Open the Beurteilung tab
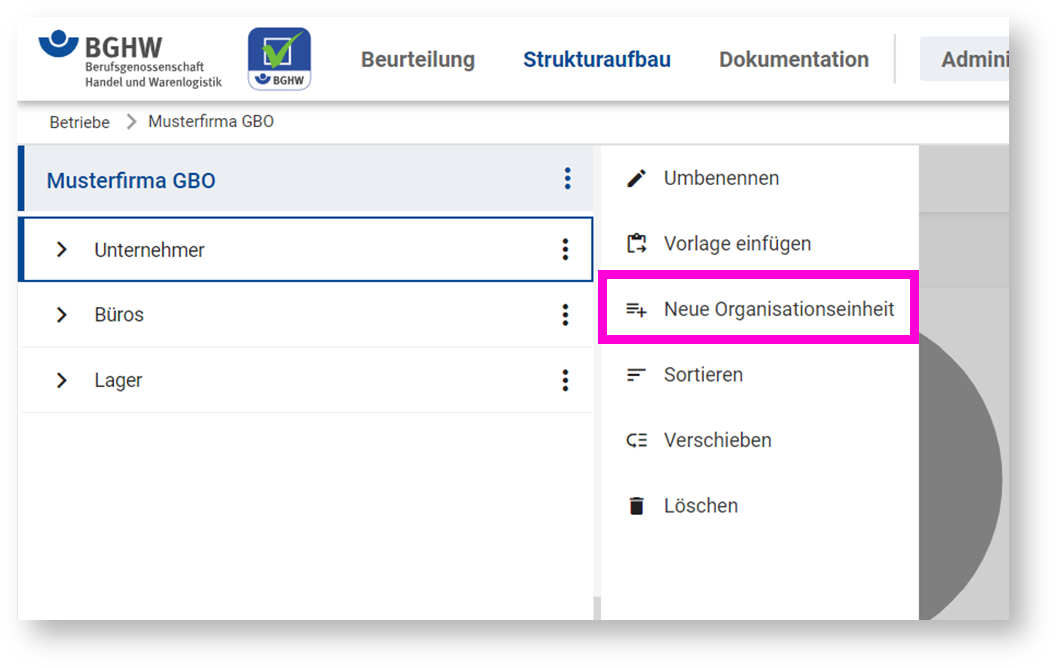Image resolution: width=1057 pixels, height=668 pixels. tap(418, 60)
